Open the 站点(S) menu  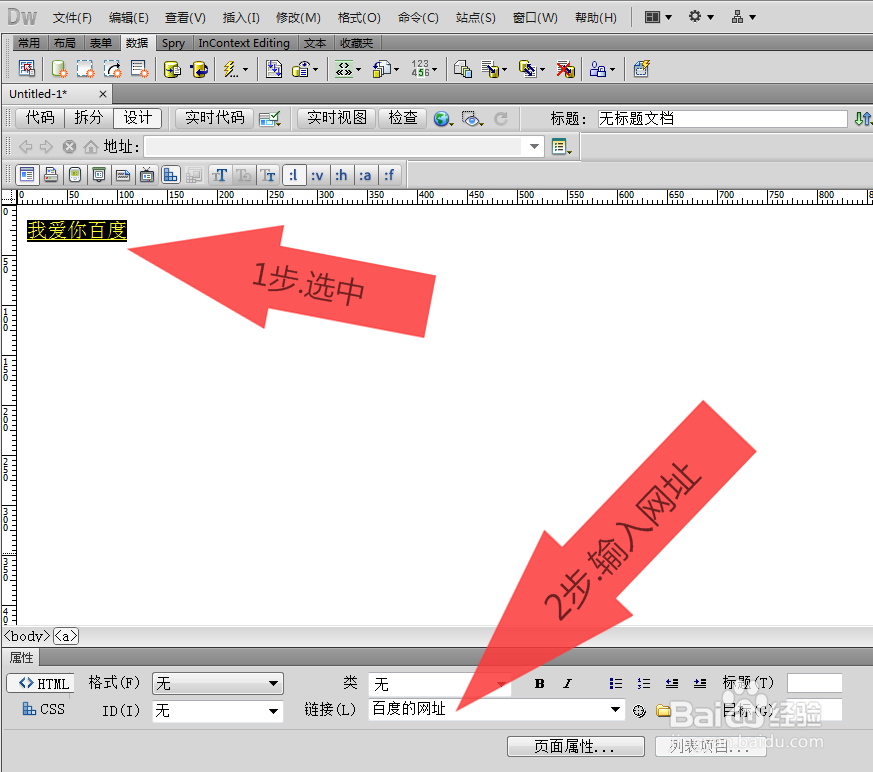(x=475, y=18)
